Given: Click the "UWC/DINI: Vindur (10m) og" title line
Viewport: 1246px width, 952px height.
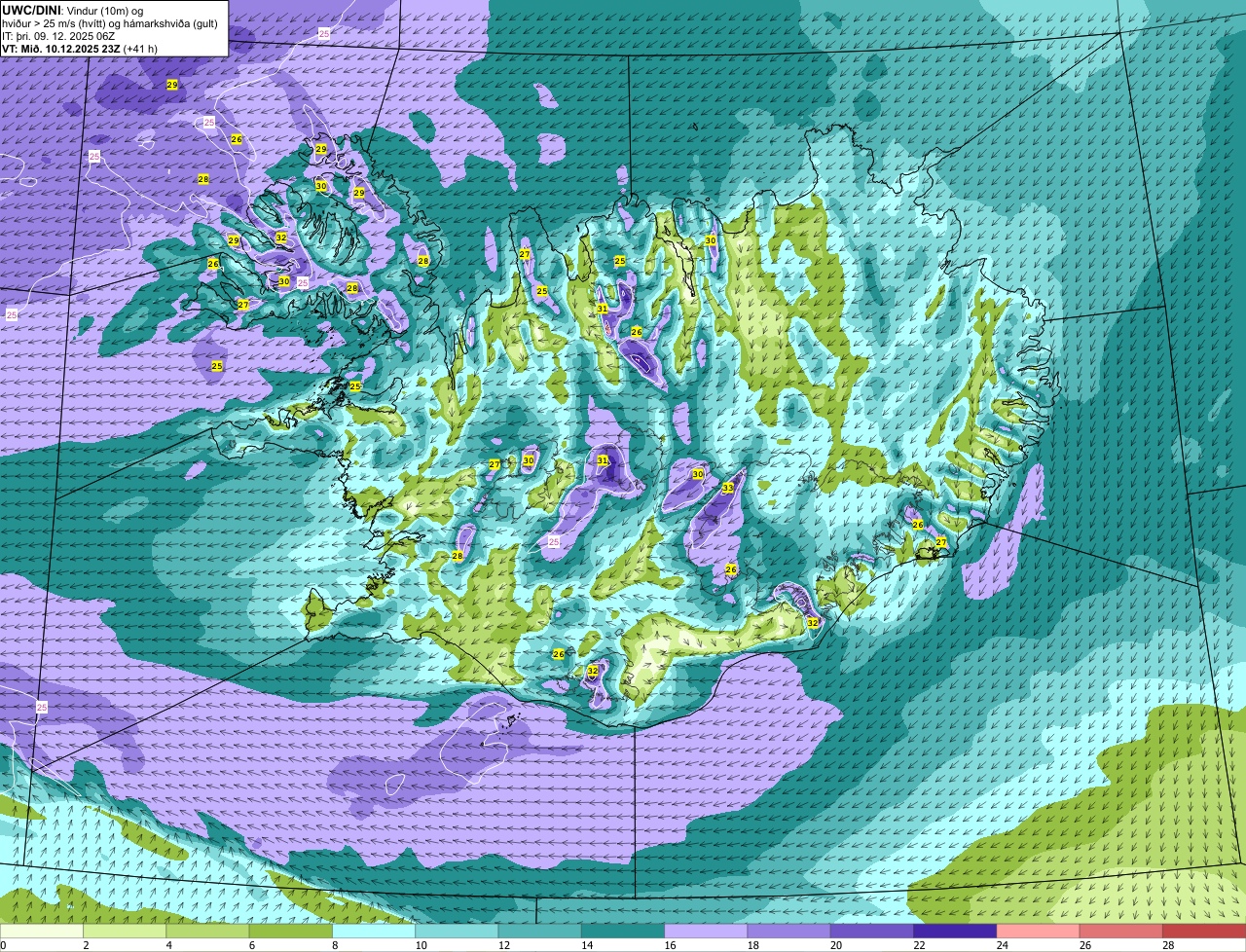Looking at the screenshot, I should (x=73, y=10).
